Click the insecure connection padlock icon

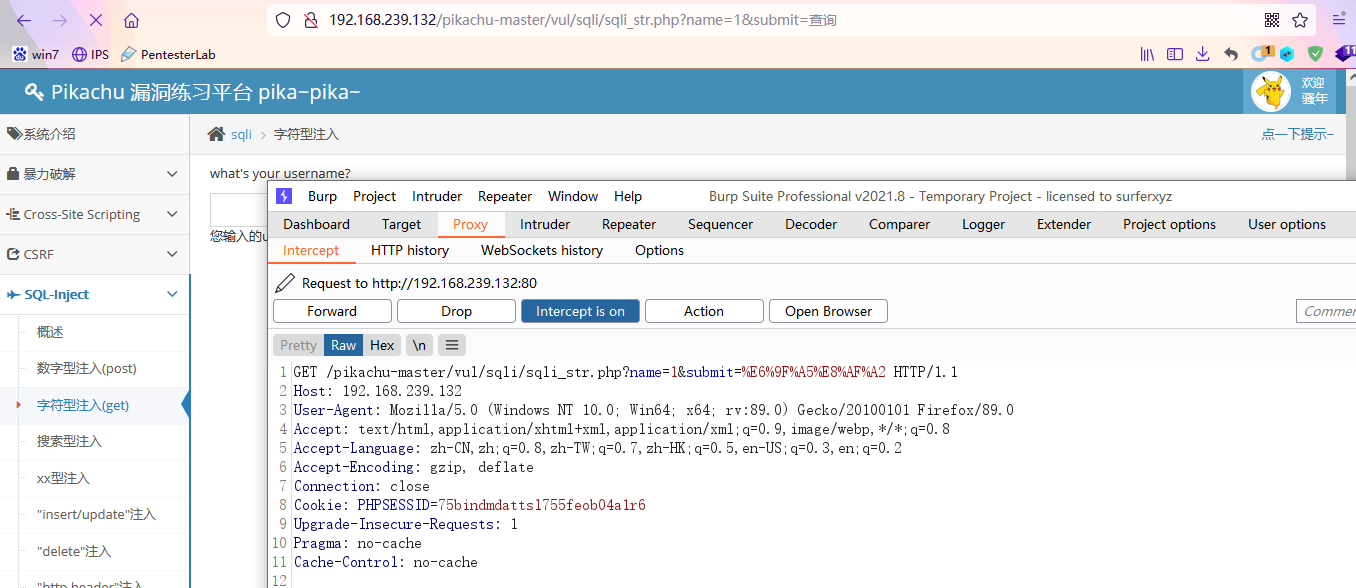click(310, 20)
